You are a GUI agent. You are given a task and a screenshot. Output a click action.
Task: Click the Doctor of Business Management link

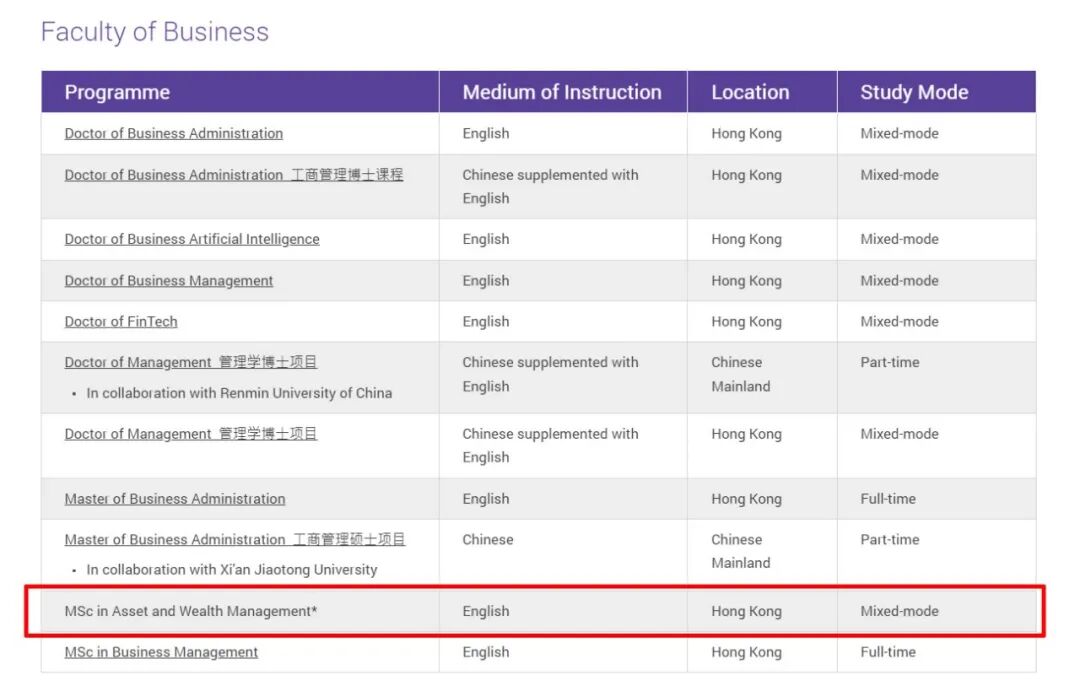pyautogui.click(x=168, y=281)
